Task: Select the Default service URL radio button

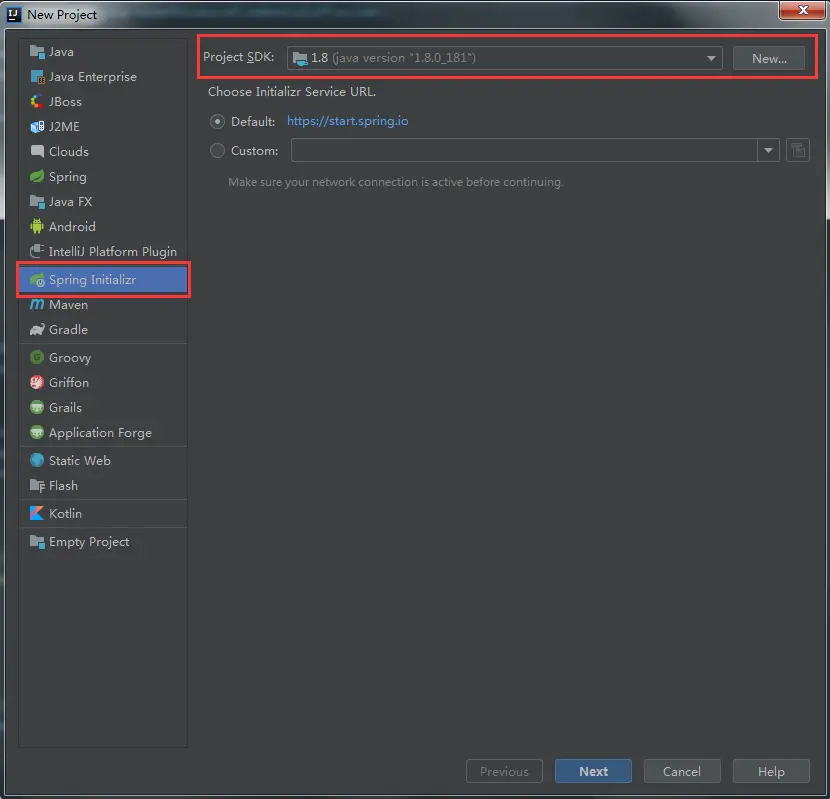Action: 217,121
